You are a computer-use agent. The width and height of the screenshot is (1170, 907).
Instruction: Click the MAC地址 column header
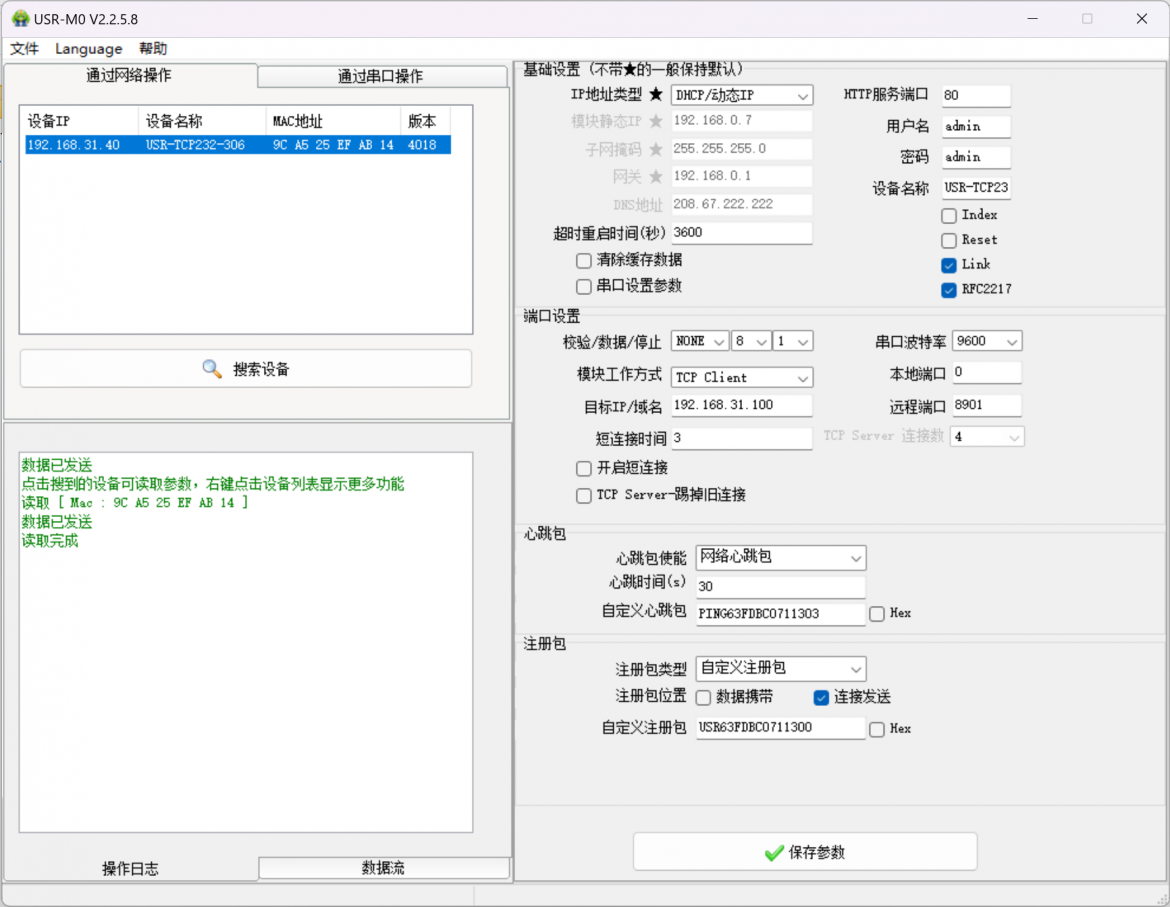pyautogui.click(x=332, y=121)
